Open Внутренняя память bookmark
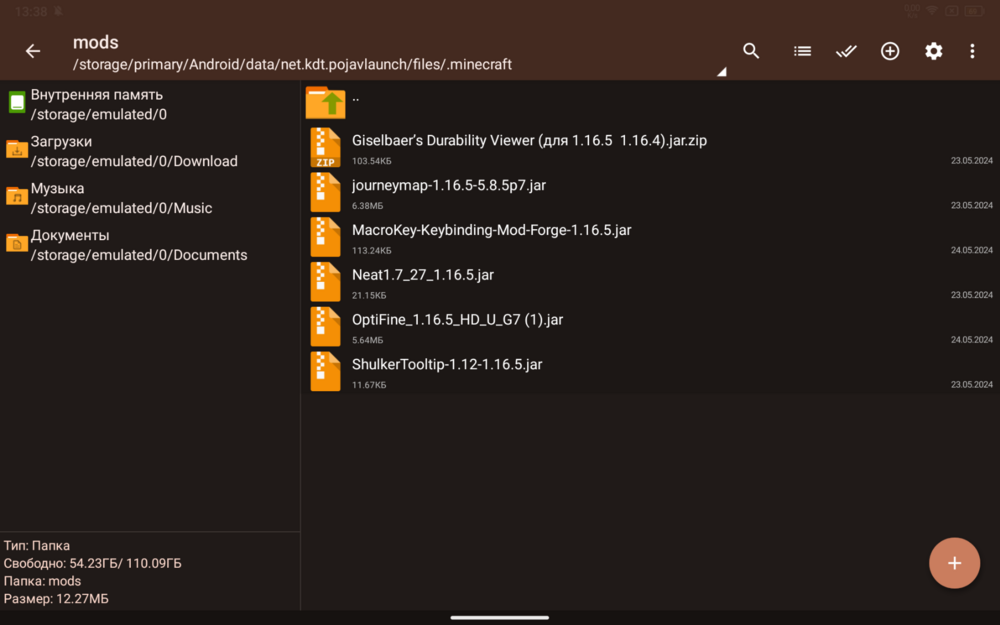Viewport: 1000px width, 625px height. [150, 104]
